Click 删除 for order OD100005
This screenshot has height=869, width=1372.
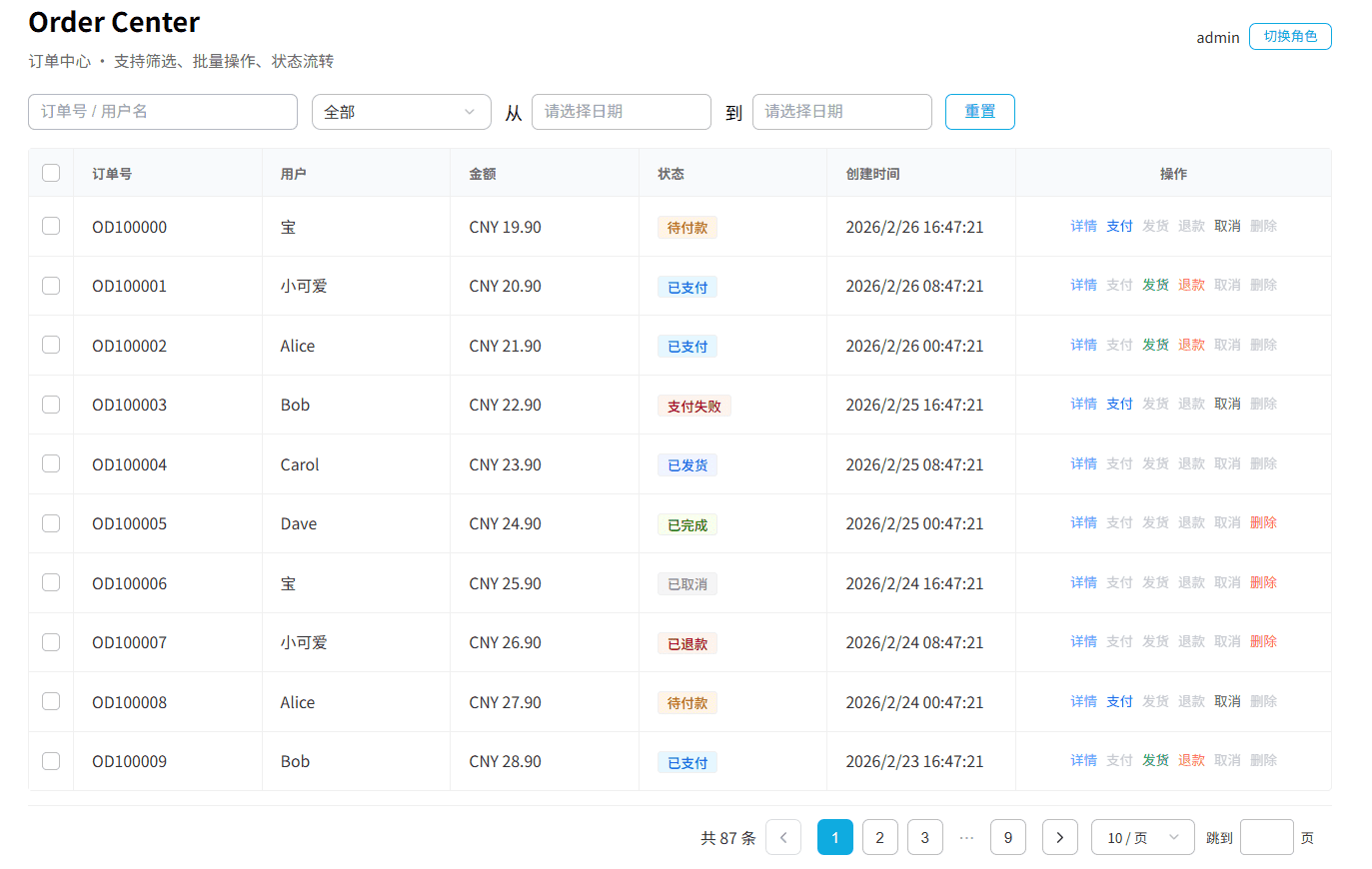click(1263, 522)
